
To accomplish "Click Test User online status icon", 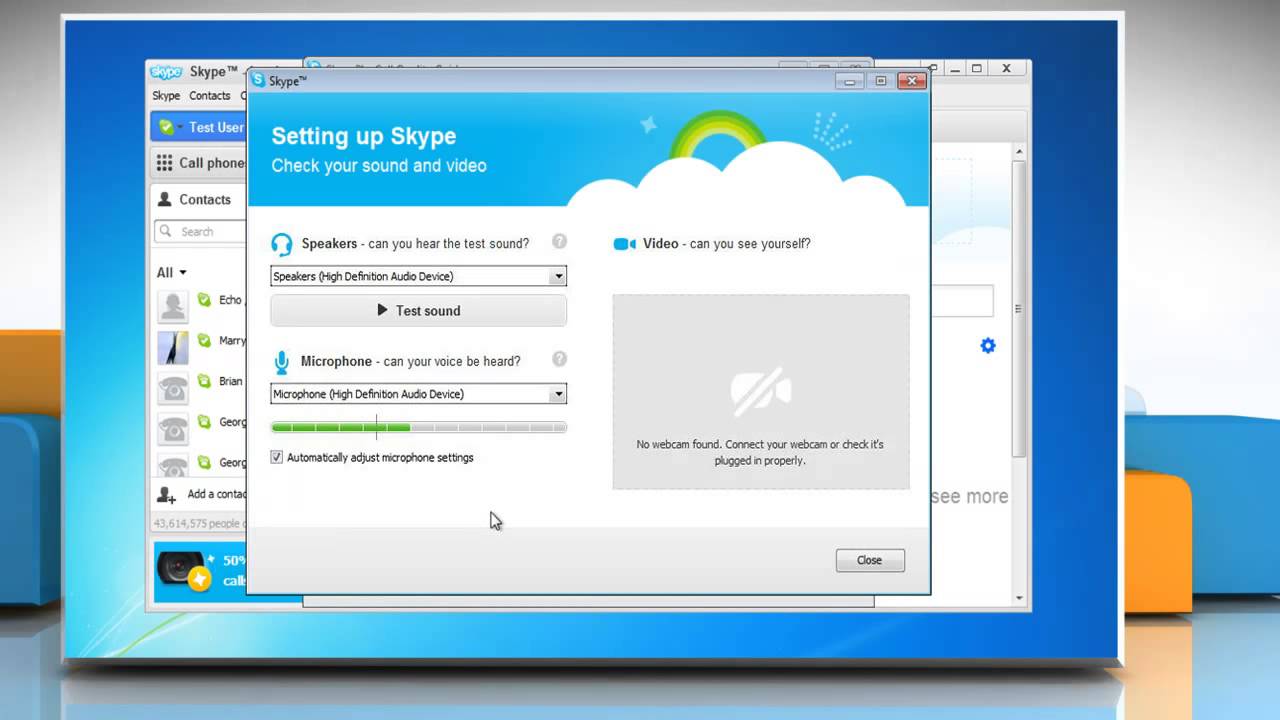I will click(x=167, y=128).
